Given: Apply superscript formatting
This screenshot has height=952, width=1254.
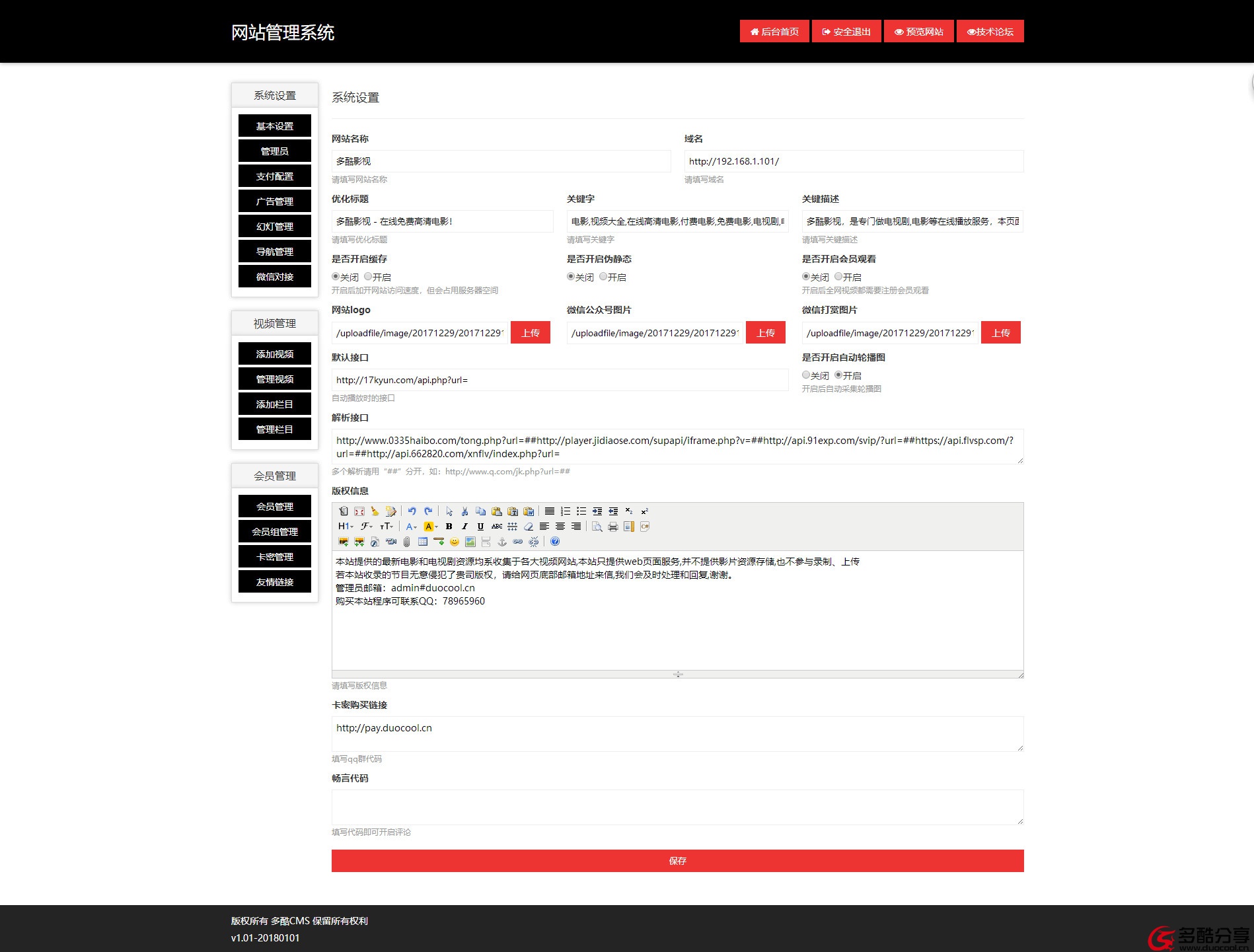Looking at the screenshot, I should 645,511.
